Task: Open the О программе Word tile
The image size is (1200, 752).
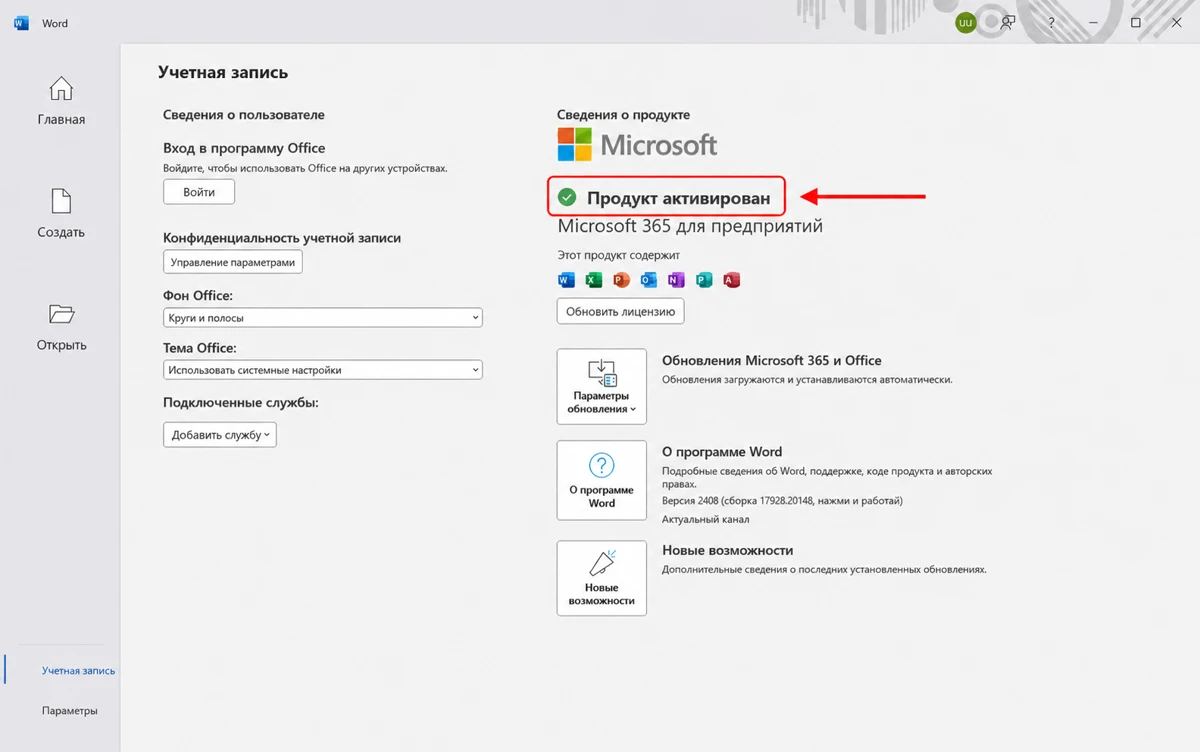Action: 602,480
